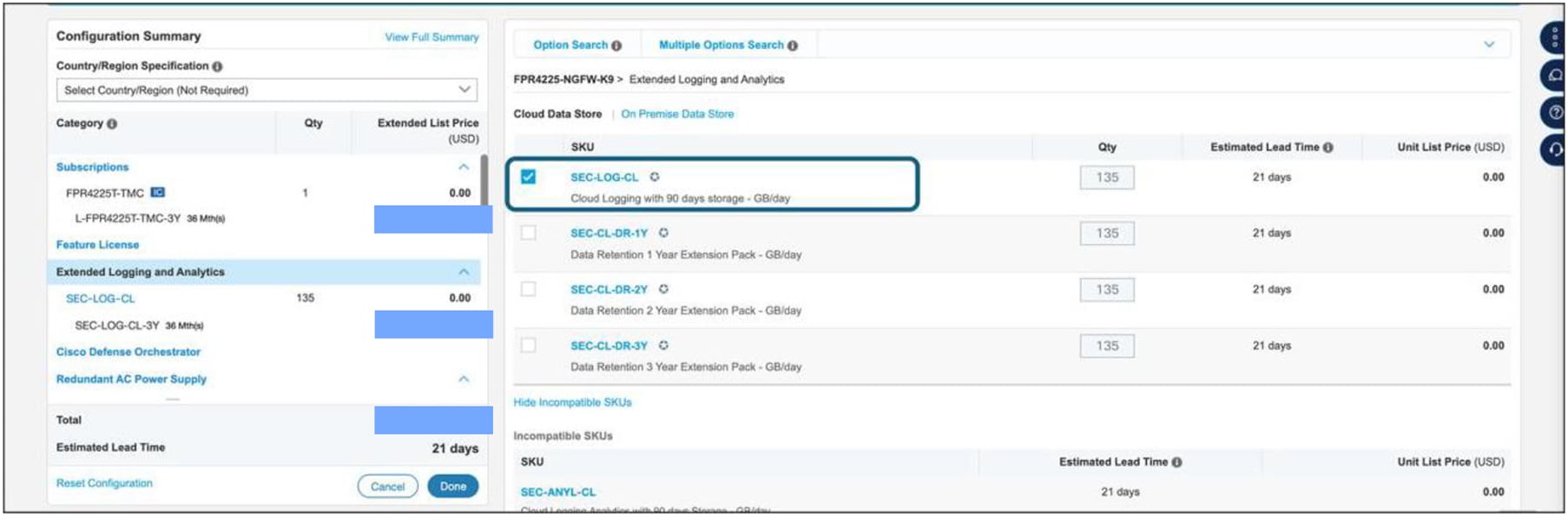Check the SEC-CL-DR-3Y checkbox
1568x517 pixels.
pos(528,346)
